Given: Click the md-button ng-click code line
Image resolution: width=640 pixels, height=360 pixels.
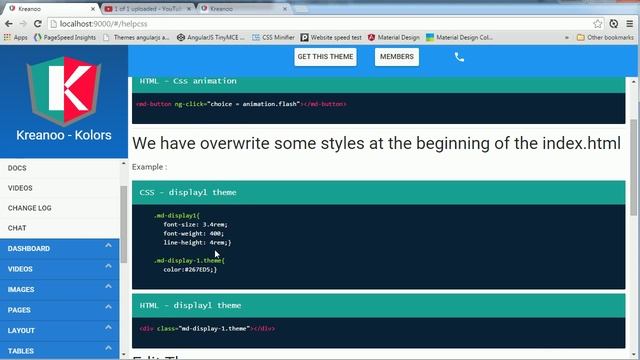Looking at the screenshot, I should click(x=241, y=104).
